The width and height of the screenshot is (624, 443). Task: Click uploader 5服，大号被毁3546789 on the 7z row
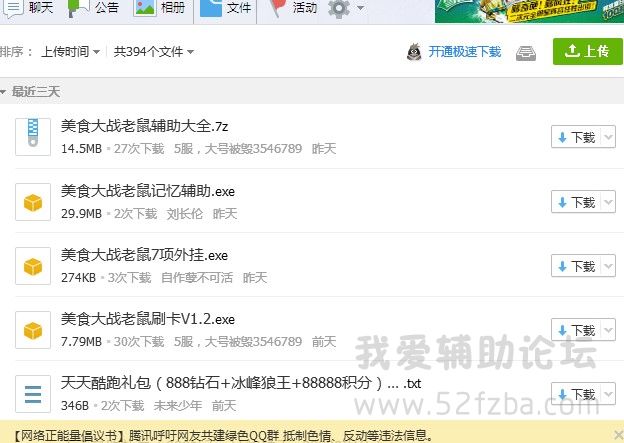pyautogui.click(x=238, y=149)
